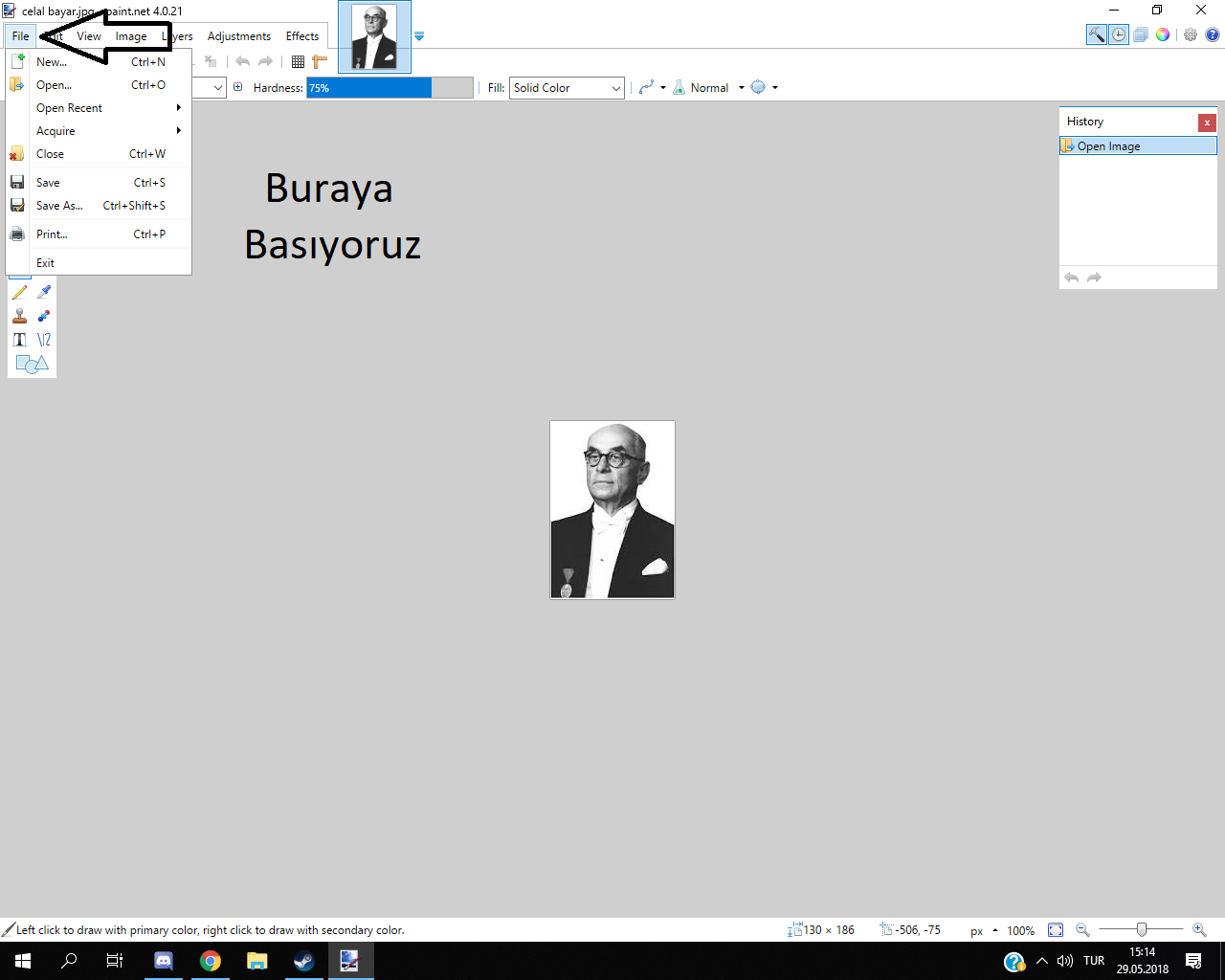1225x980 pixels.
Task: Open the selection clipping mode dropdown
Action: pyautogui.click(x=764, y=88)
